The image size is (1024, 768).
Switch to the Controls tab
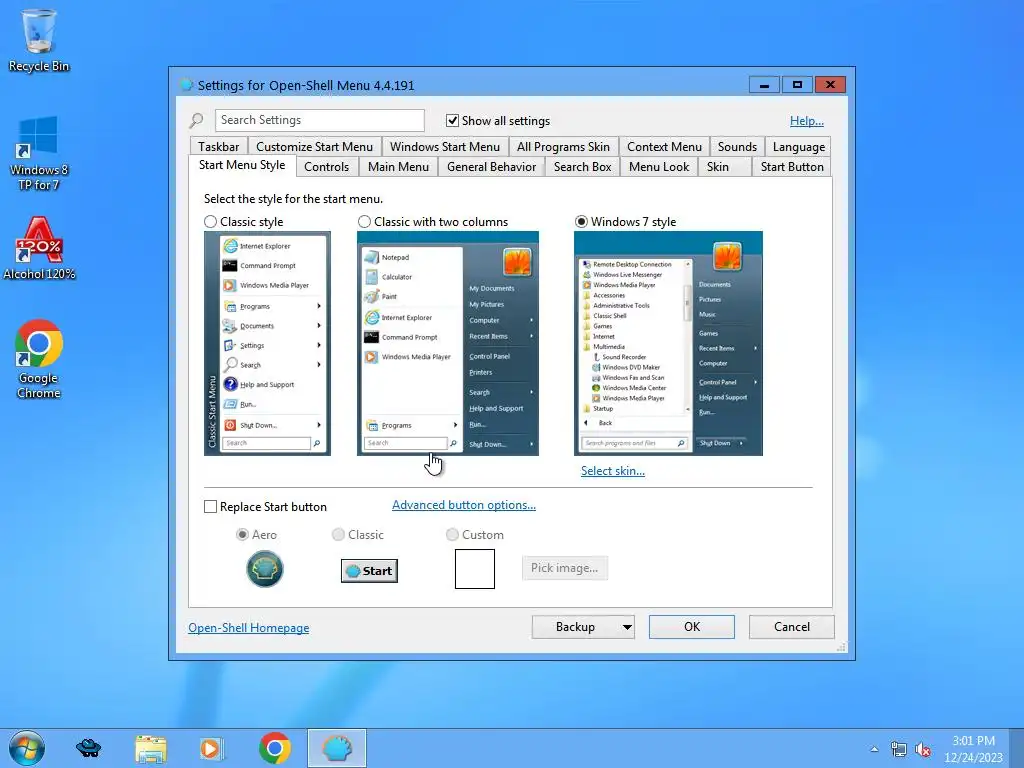[x=327, y=167]
